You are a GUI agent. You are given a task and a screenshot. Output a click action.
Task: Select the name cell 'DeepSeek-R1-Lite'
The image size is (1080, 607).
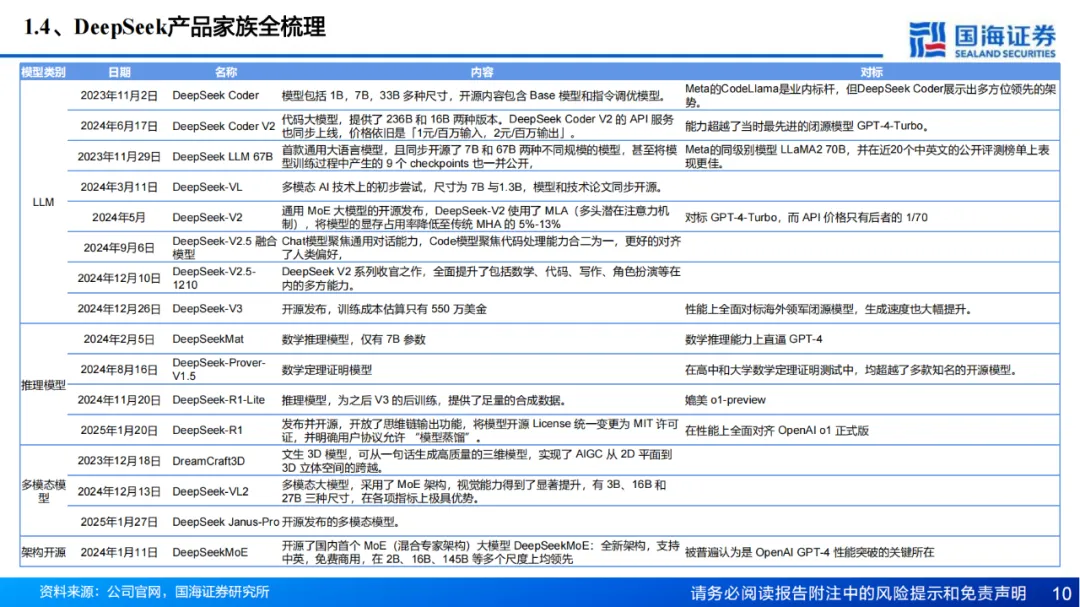[218, 400]
